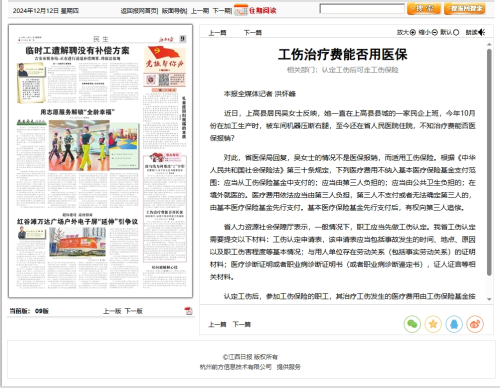Click 当前版：09版 label

(29, 311)
